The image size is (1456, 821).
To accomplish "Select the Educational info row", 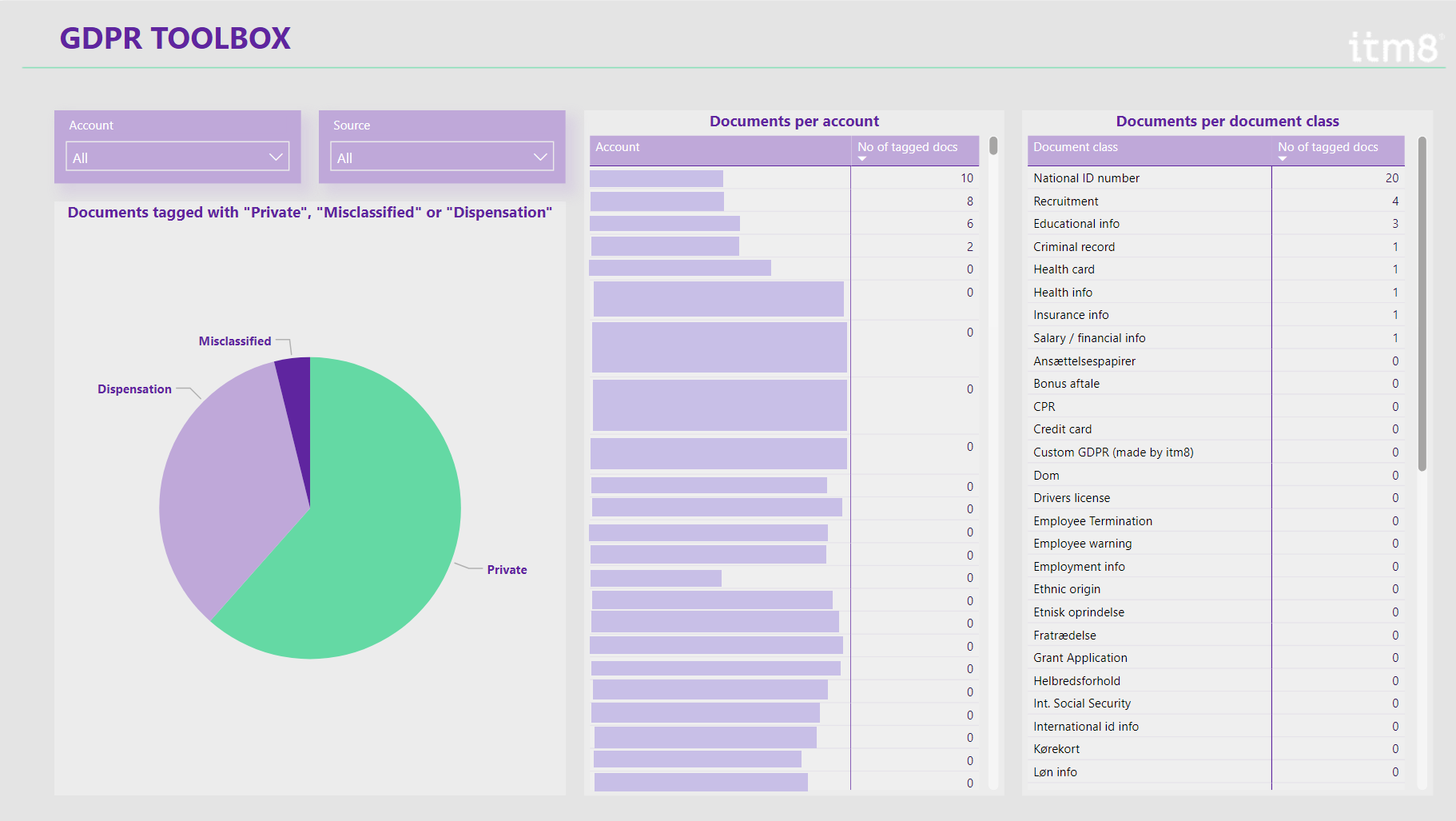I will click(1215, 224).
